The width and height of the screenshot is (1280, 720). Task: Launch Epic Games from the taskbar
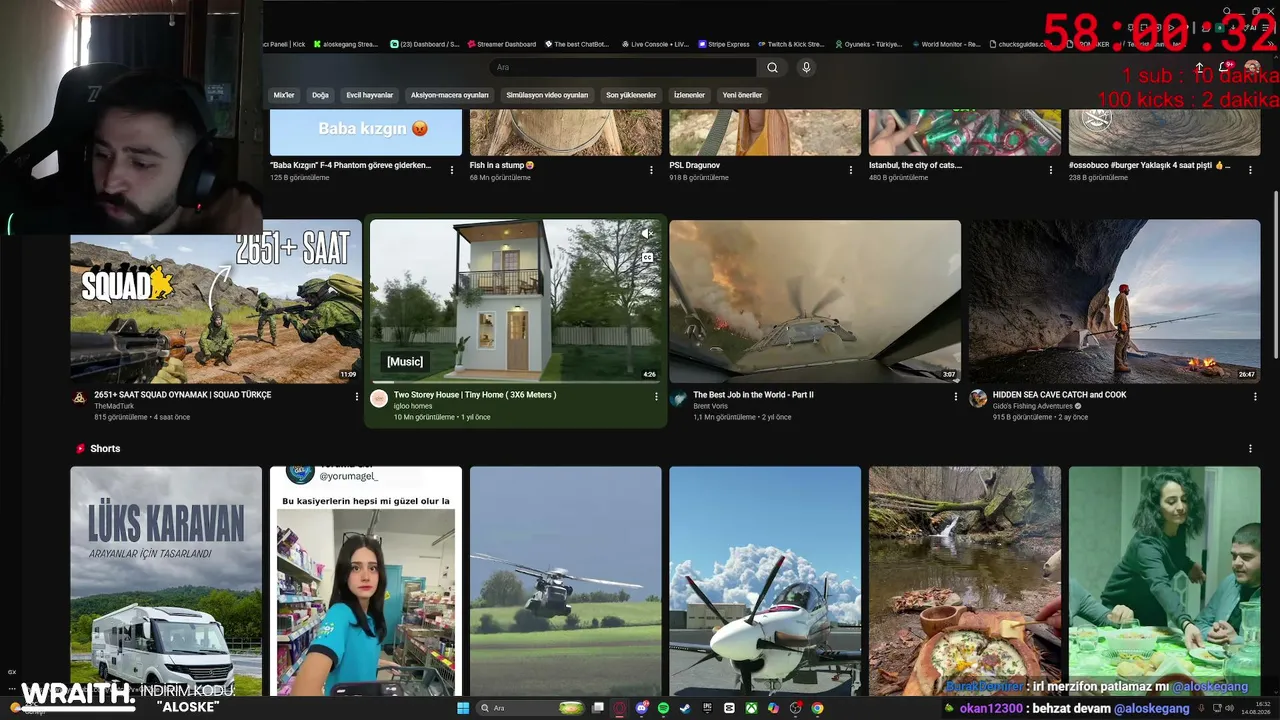point(707,708)
